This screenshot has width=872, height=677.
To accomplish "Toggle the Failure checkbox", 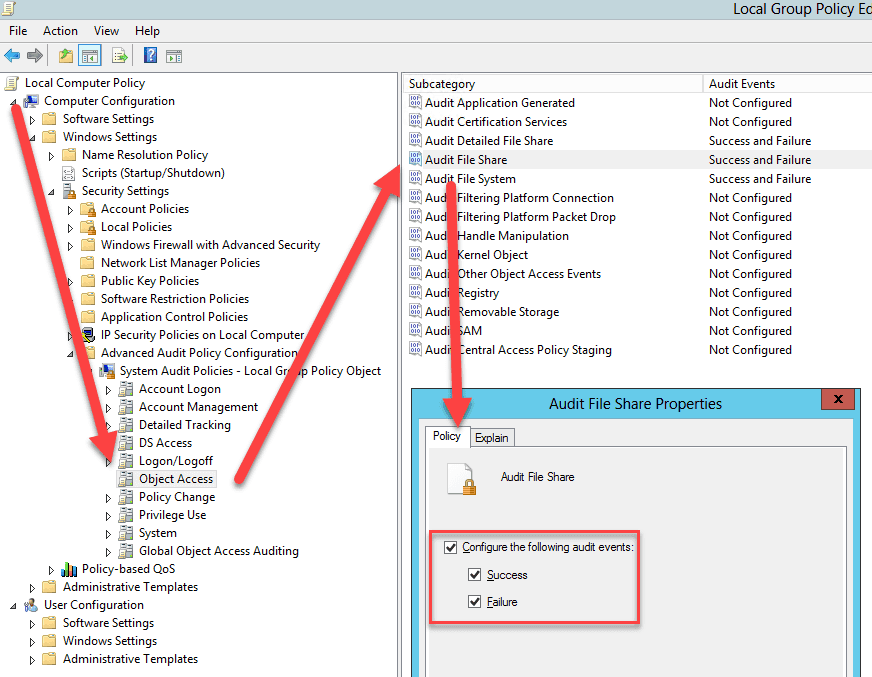I will pos(475,602).
